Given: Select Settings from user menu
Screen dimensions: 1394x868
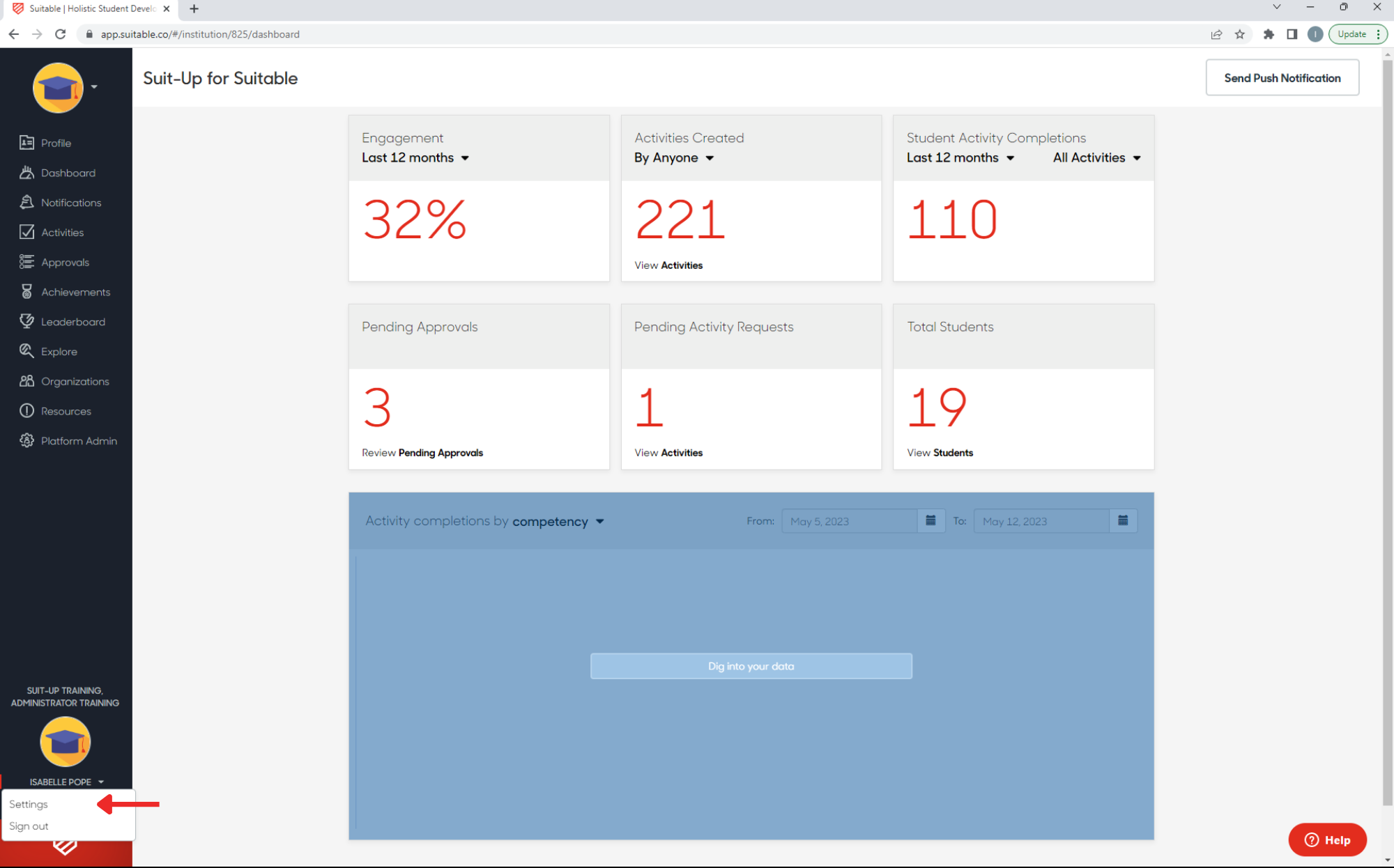Looking at the screenshot, I should [29, 804].
